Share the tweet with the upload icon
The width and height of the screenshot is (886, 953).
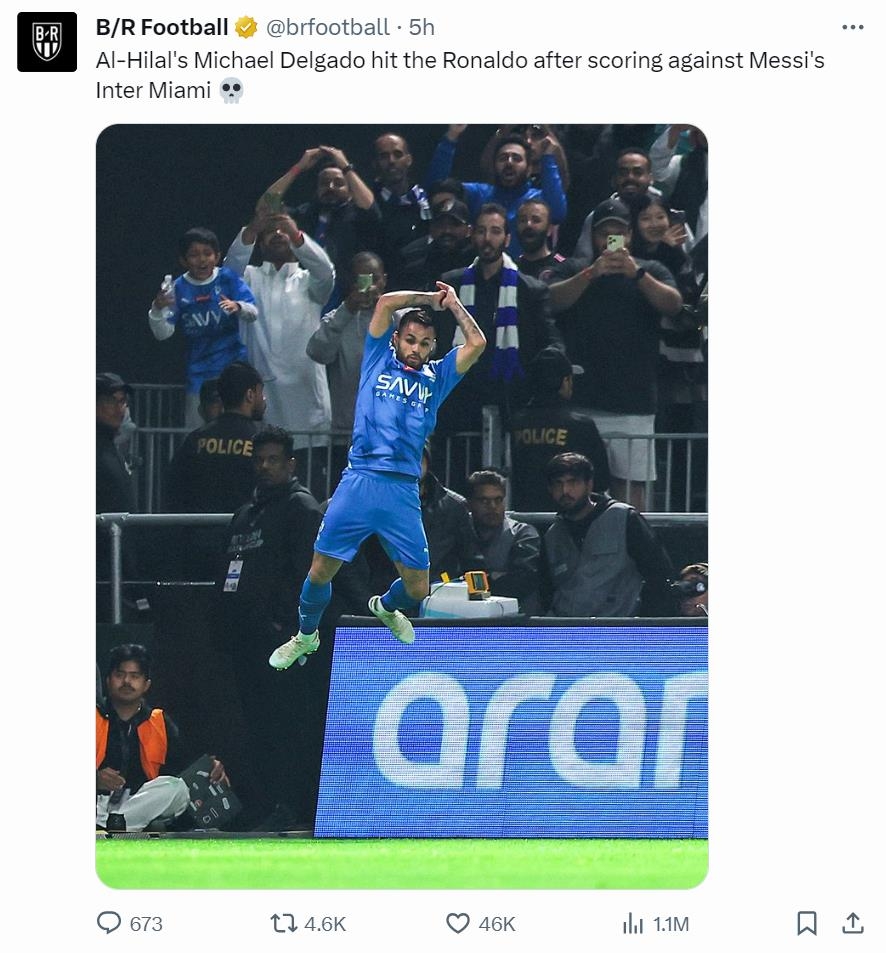[853, 923]
